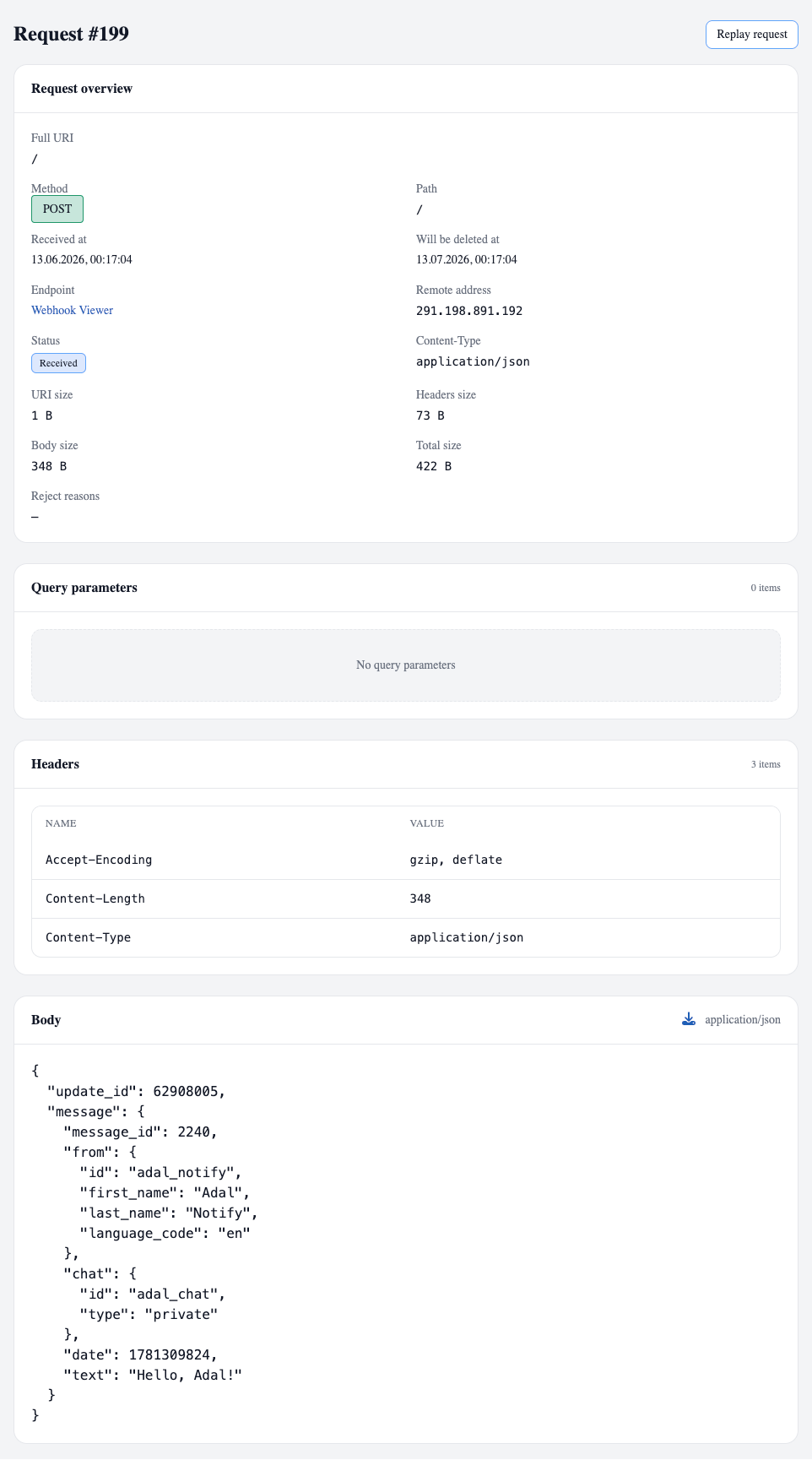This screenshot has width=812, height=1460.
Task: Click the Body section heading
Action: pyautogui.click(x=46, y=1020)
